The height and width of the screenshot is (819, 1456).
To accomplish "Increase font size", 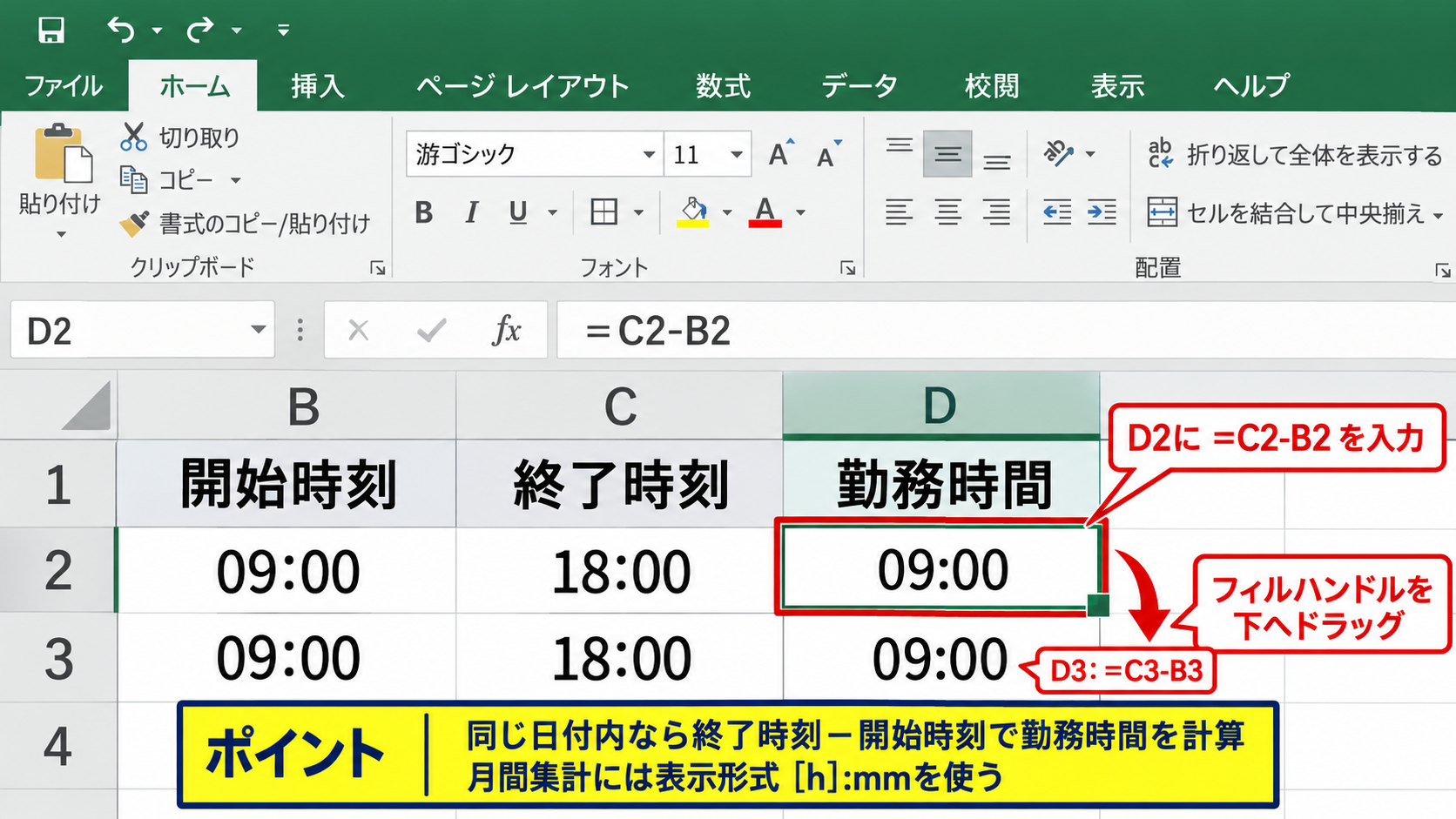I will coord(782,154).
